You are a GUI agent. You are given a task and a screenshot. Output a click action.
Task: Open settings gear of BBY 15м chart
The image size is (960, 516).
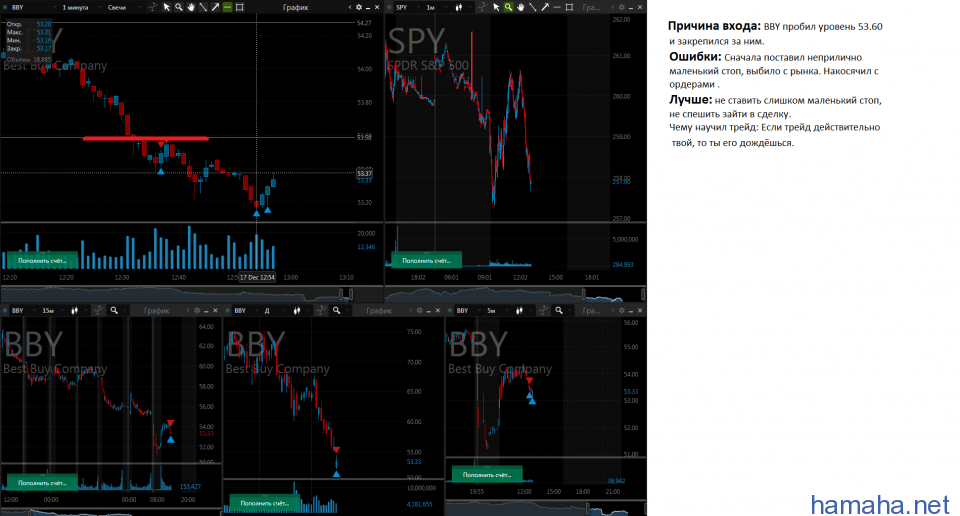point(197,311)
